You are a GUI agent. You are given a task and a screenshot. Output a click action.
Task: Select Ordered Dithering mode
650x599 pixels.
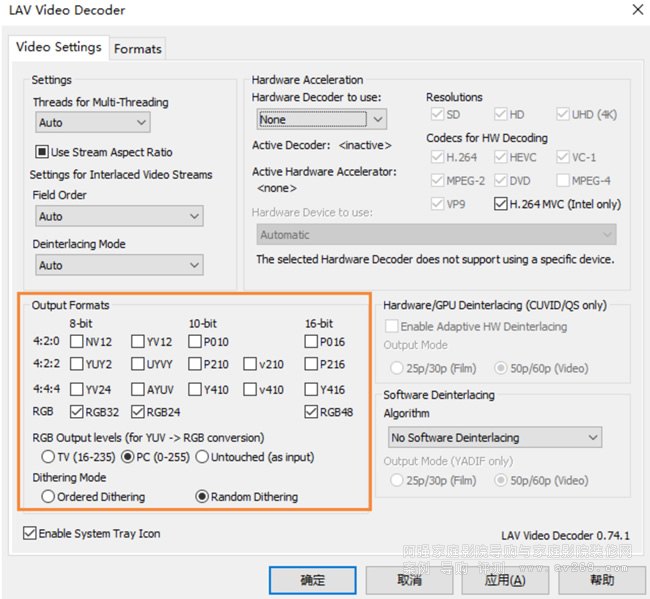coord(47,496)
